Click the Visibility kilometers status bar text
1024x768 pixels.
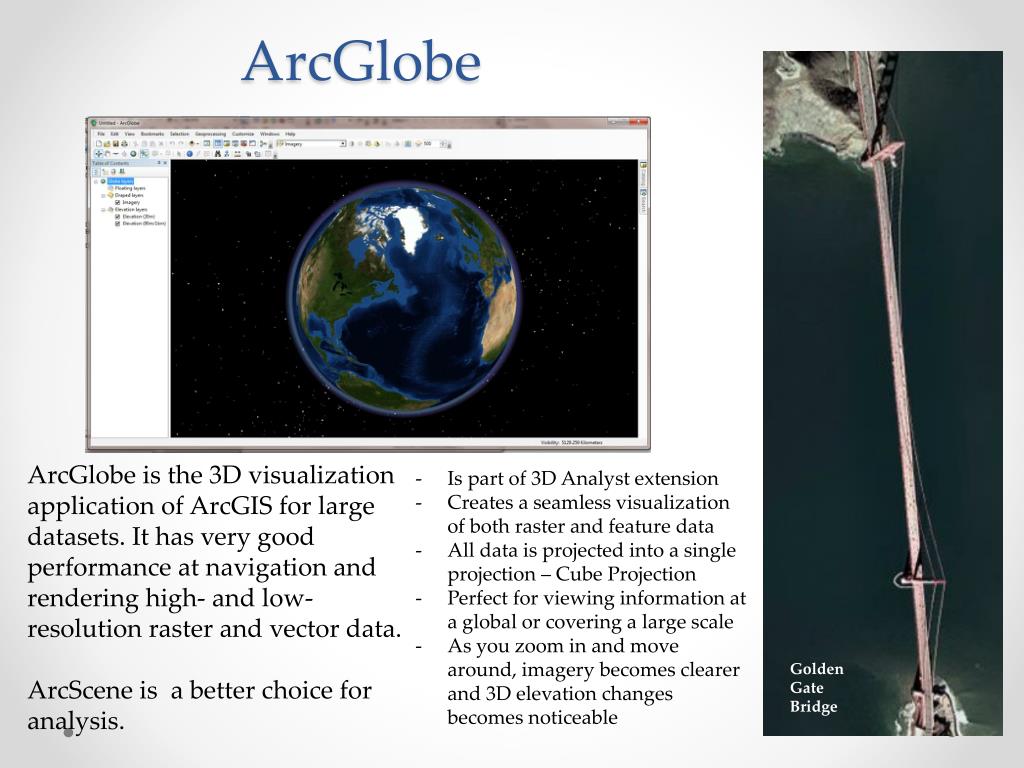[571, 443]
